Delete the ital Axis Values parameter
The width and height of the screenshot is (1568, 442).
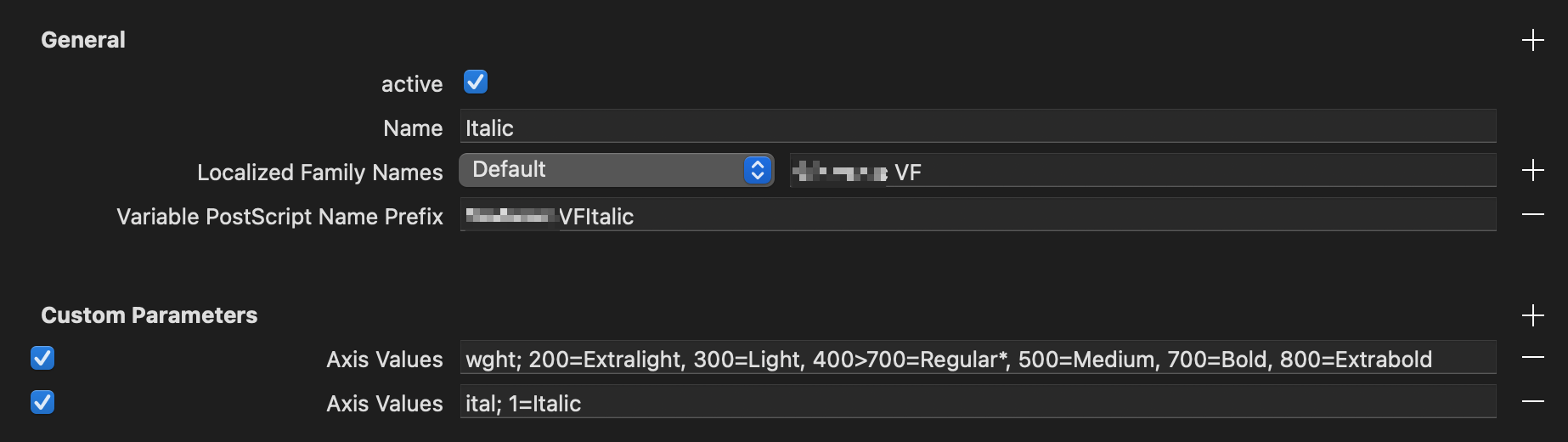(x=1532, y=402)
